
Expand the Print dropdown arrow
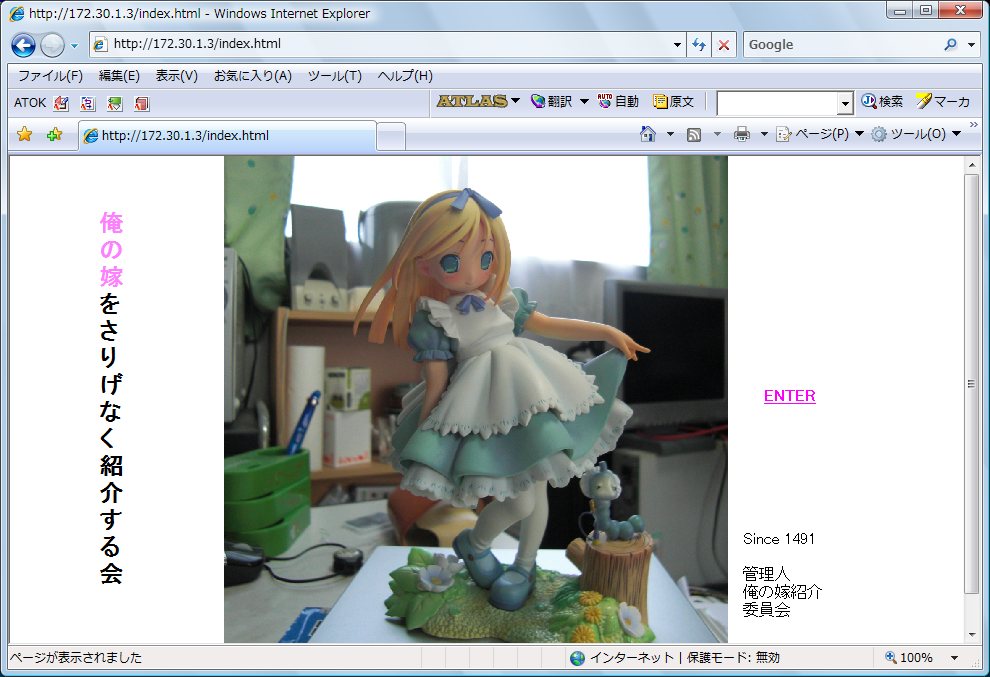[763, 134]
